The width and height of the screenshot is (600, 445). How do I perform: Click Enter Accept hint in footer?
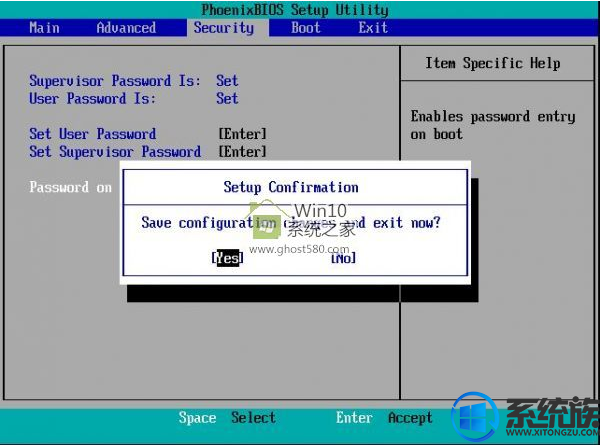pyautogui.click(x=384, y=417)
